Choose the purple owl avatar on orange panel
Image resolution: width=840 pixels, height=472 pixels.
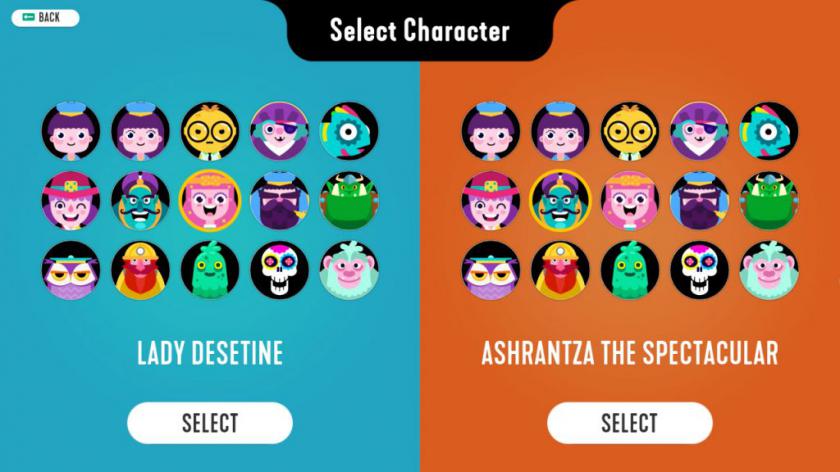click(x=491, y=270)
